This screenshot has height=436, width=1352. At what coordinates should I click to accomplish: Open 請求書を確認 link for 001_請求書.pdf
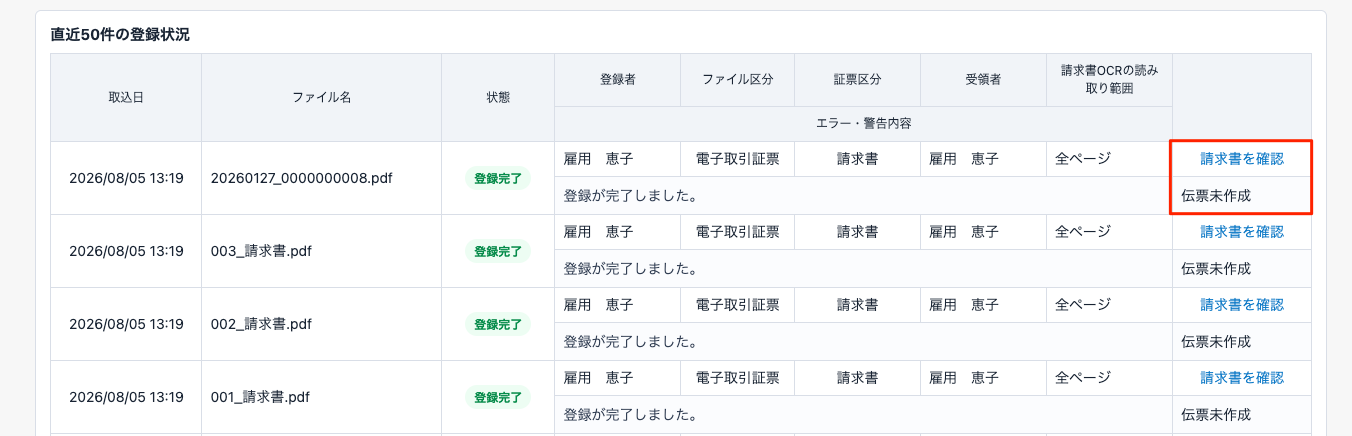pyautogui.click(x=1242, y=377)
